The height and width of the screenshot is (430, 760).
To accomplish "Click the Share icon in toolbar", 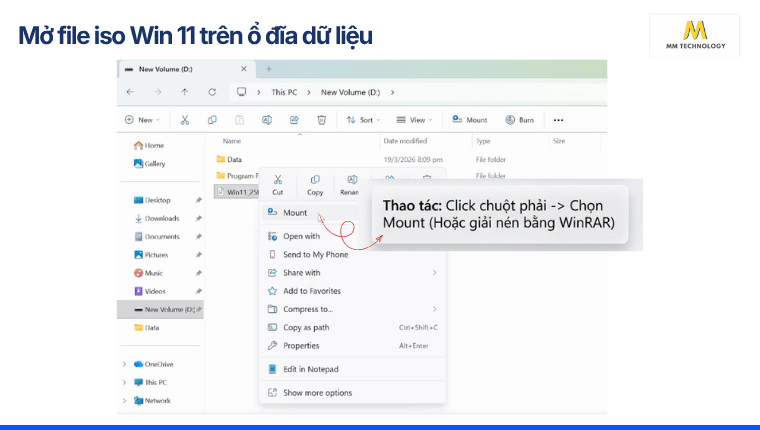I will (294, 120).
